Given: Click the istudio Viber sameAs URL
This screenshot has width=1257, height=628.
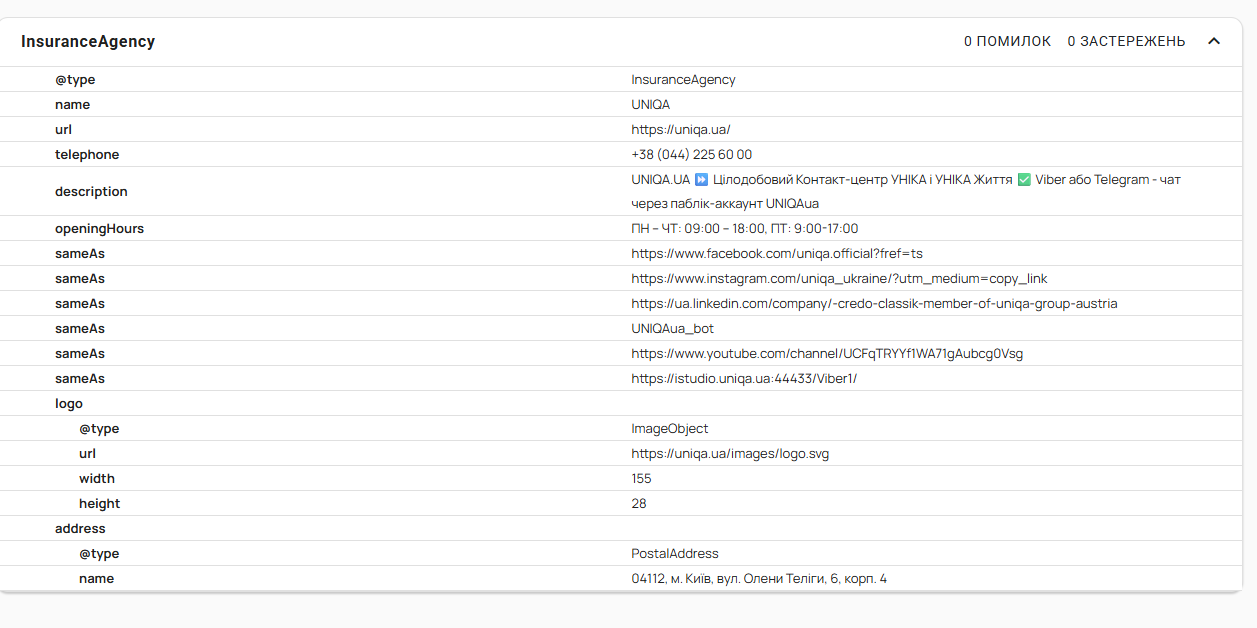Looking at the screenshot, I should 743,379.
